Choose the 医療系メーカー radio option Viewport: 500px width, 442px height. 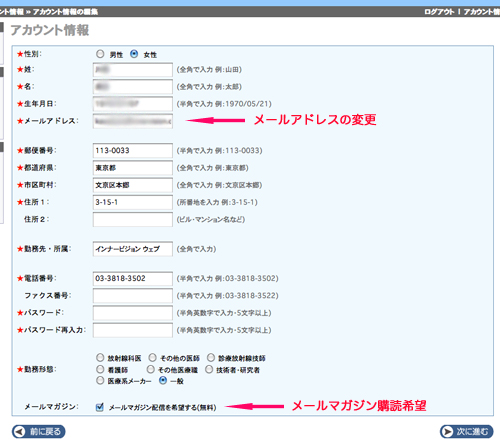pyautogui.click(x=100, y=381)
